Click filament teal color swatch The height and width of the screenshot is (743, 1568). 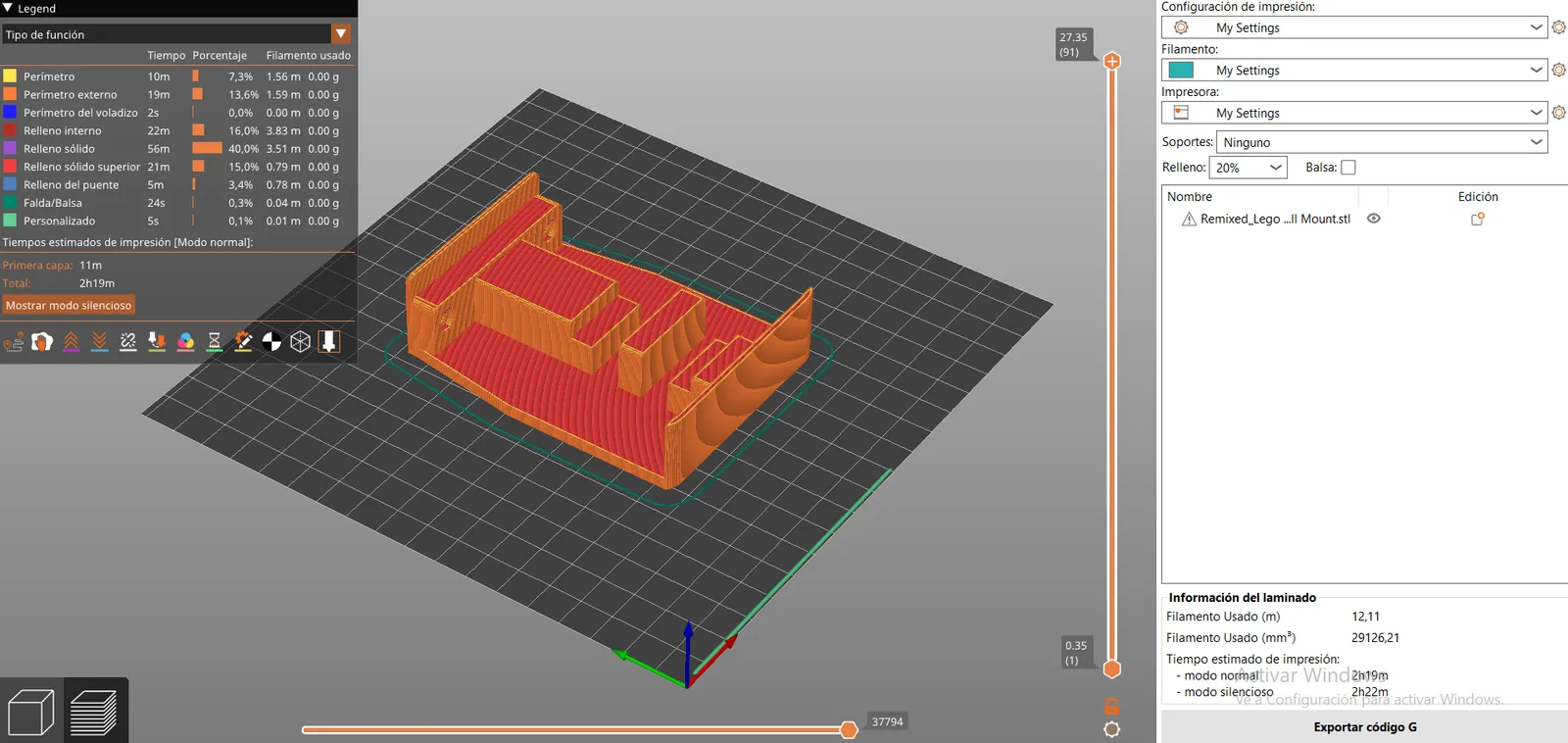point(1181,70)
